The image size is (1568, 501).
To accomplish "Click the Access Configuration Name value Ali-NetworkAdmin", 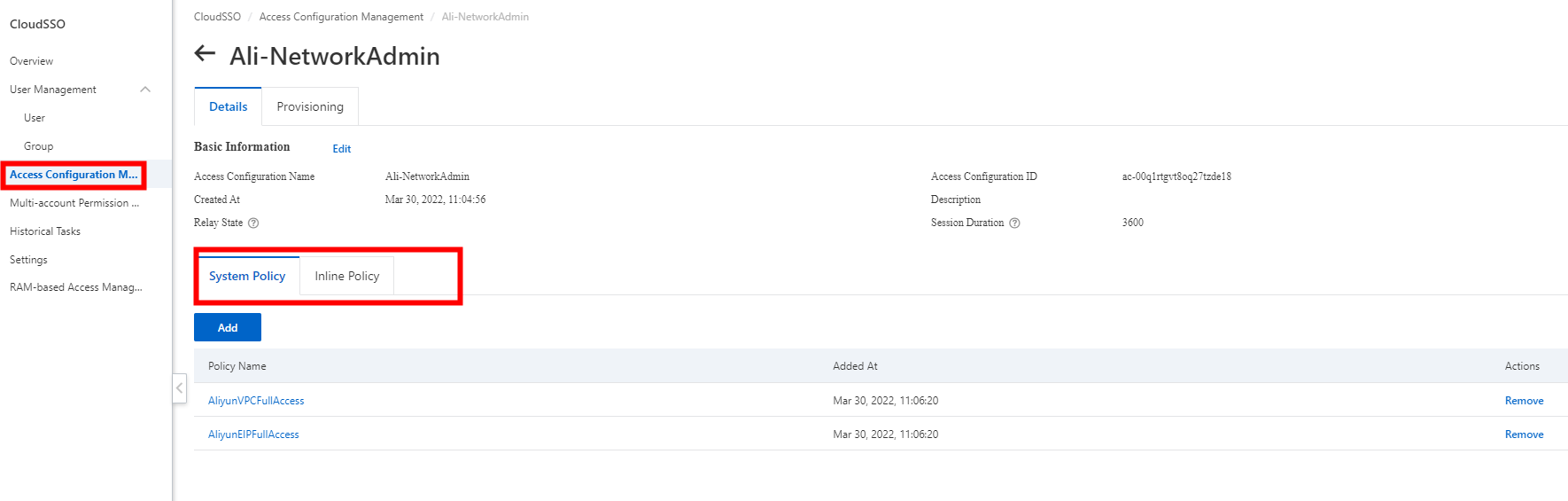I will (x=427, y=176).
